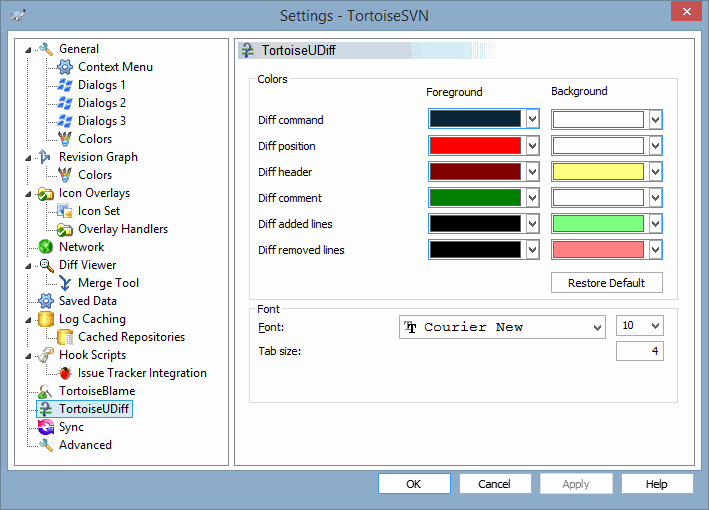The image size is (709, 510).
Task: Click the black Diff added lines foreground swatch
Action: pyautogui.click(x=475, y=224)
